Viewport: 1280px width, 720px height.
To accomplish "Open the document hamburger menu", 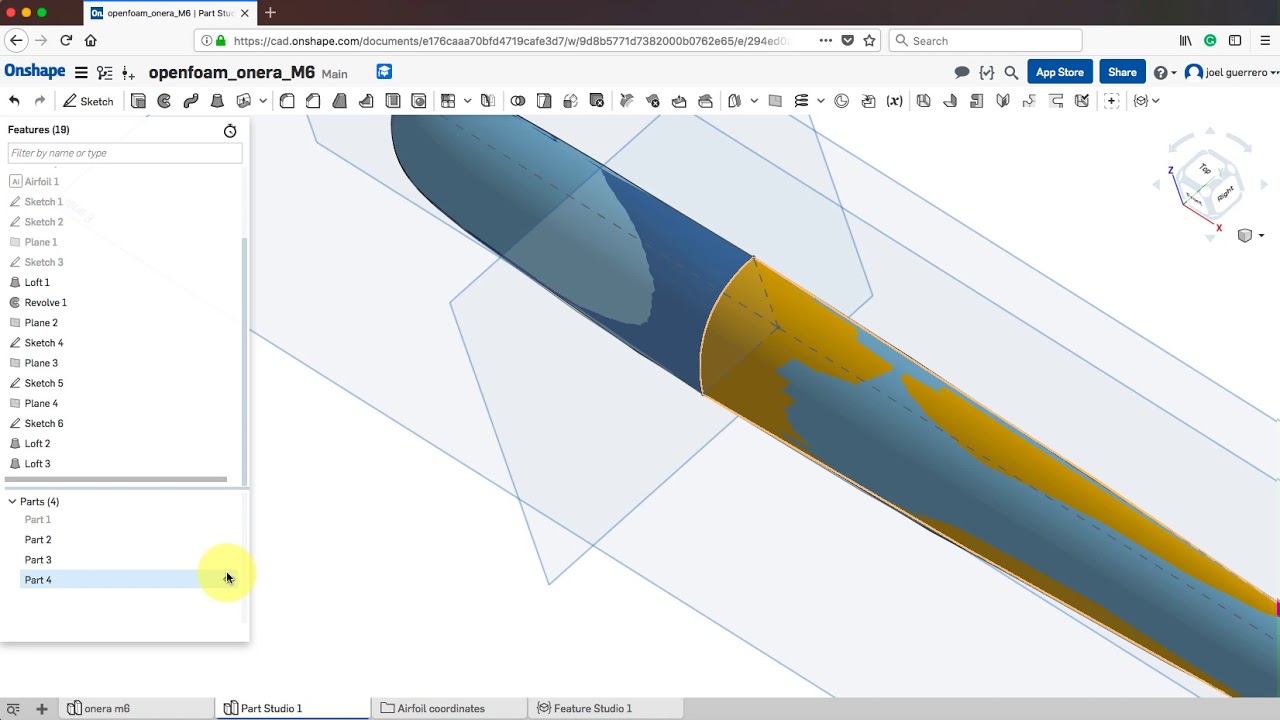I will (x=81, y=72).
